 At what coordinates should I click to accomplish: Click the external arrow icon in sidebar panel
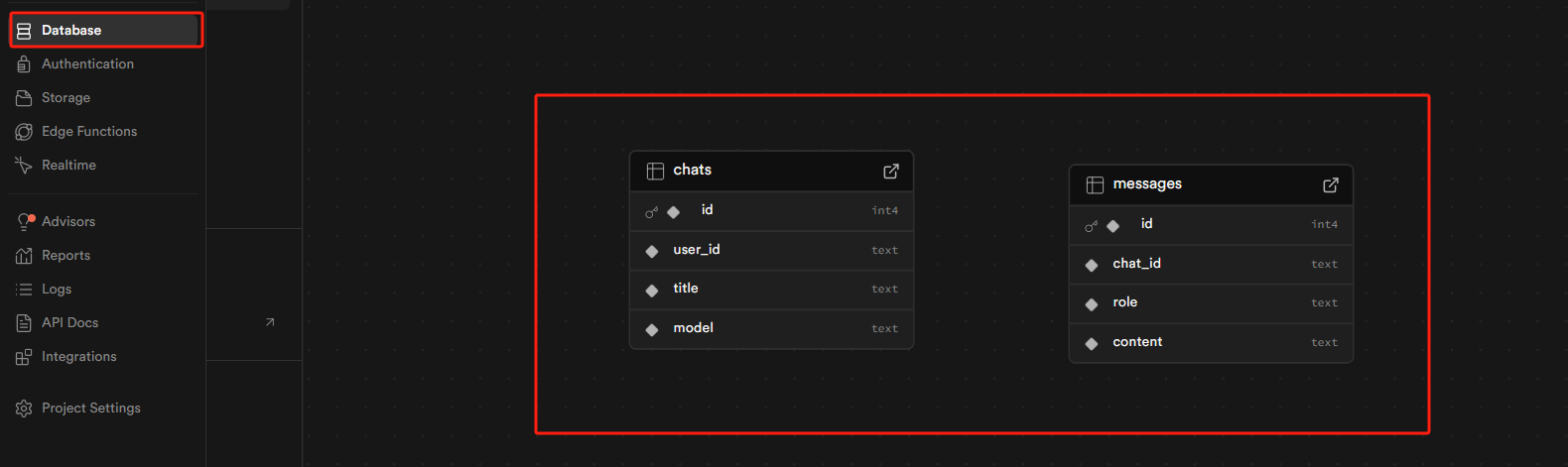(270, 322)
